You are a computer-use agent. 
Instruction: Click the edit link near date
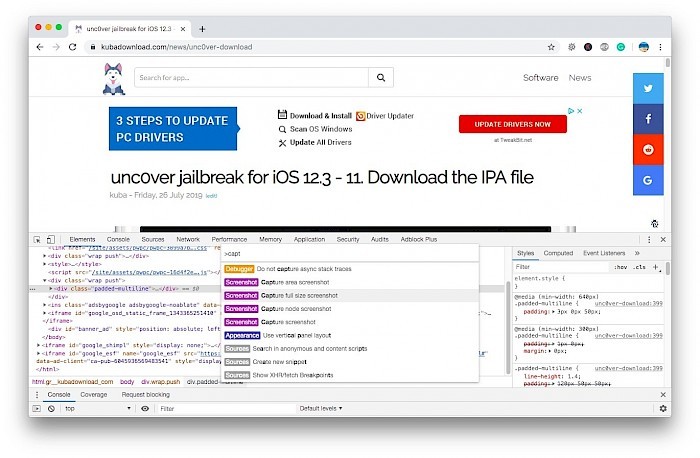coord(211,196)
